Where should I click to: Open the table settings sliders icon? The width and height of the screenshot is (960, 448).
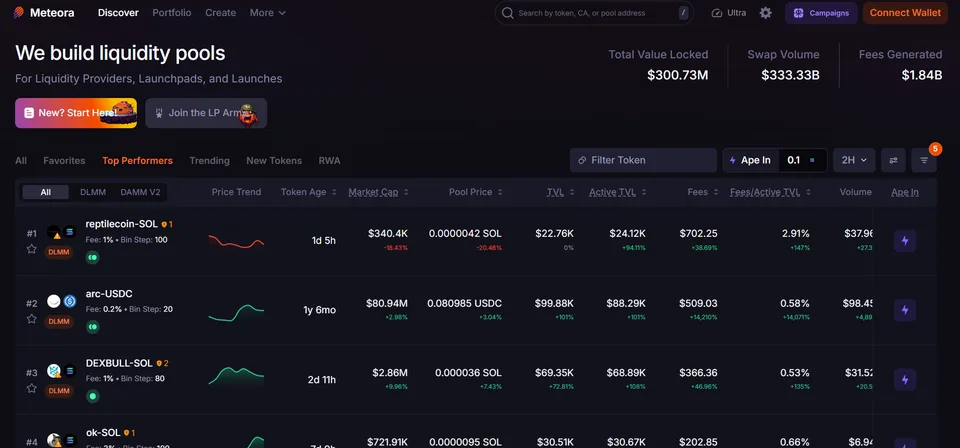[x=893, y=160]
